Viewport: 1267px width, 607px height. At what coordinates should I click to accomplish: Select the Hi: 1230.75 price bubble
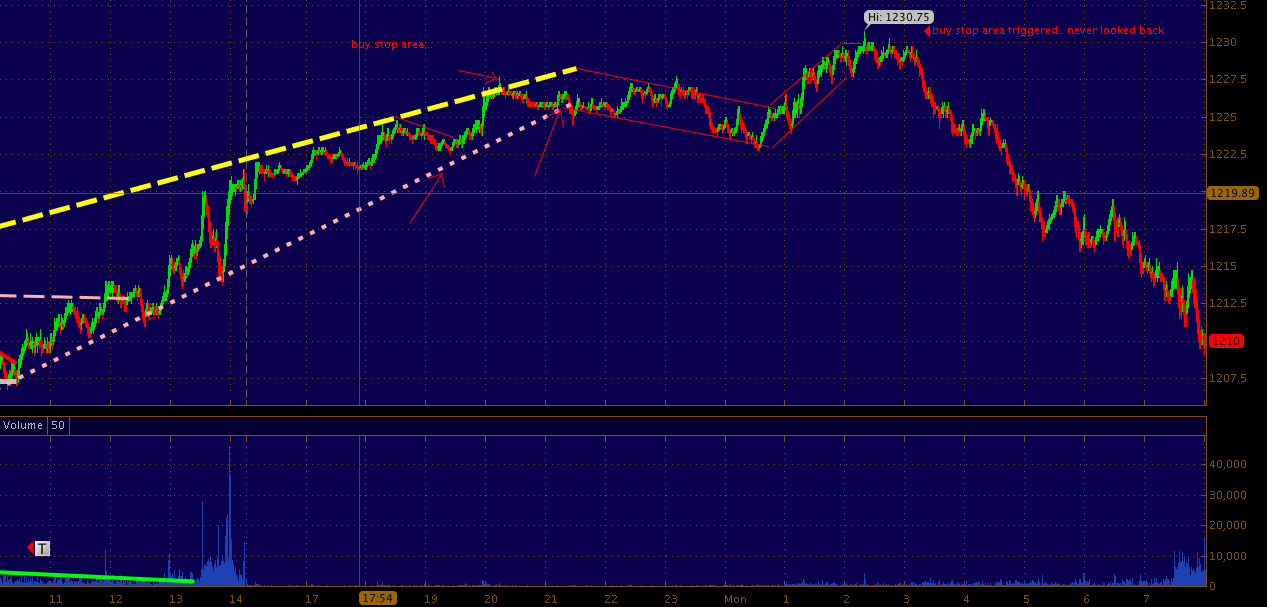click(x=899, y=17)
